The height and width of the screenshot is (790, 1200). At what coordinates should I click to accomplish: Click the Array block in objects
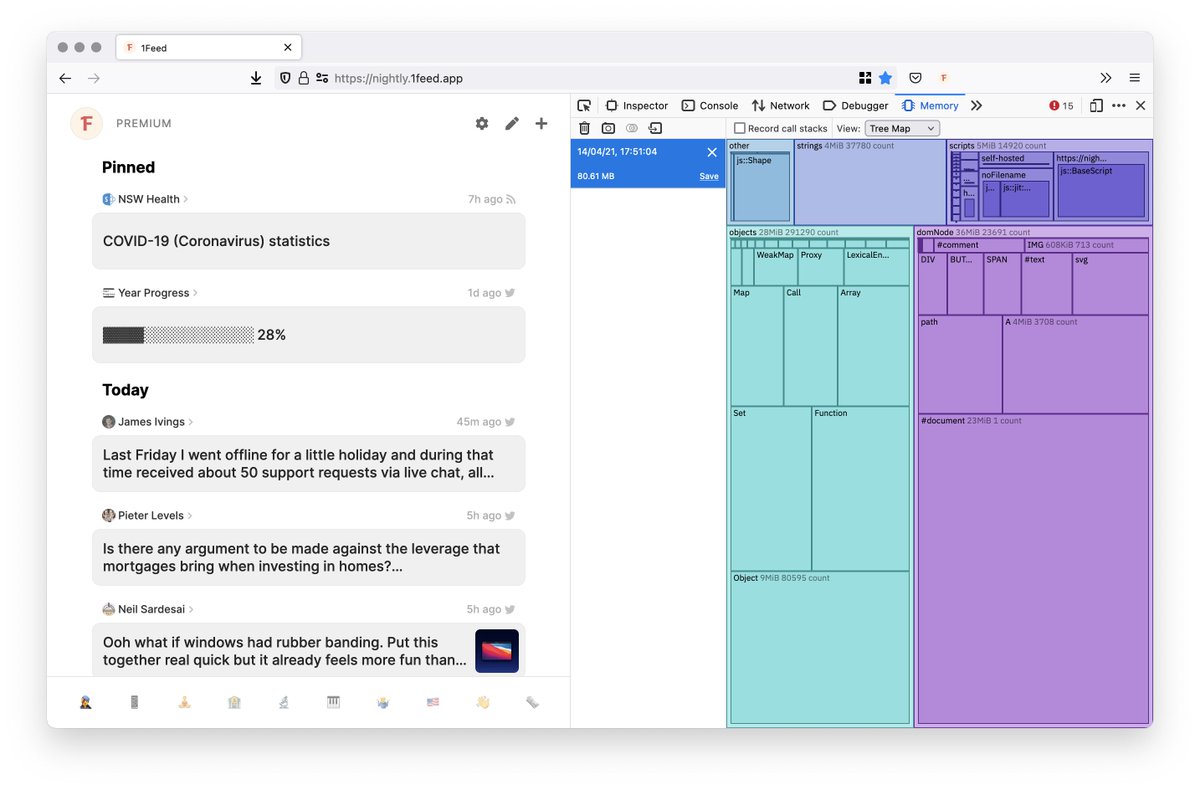[x=873, y=346]
